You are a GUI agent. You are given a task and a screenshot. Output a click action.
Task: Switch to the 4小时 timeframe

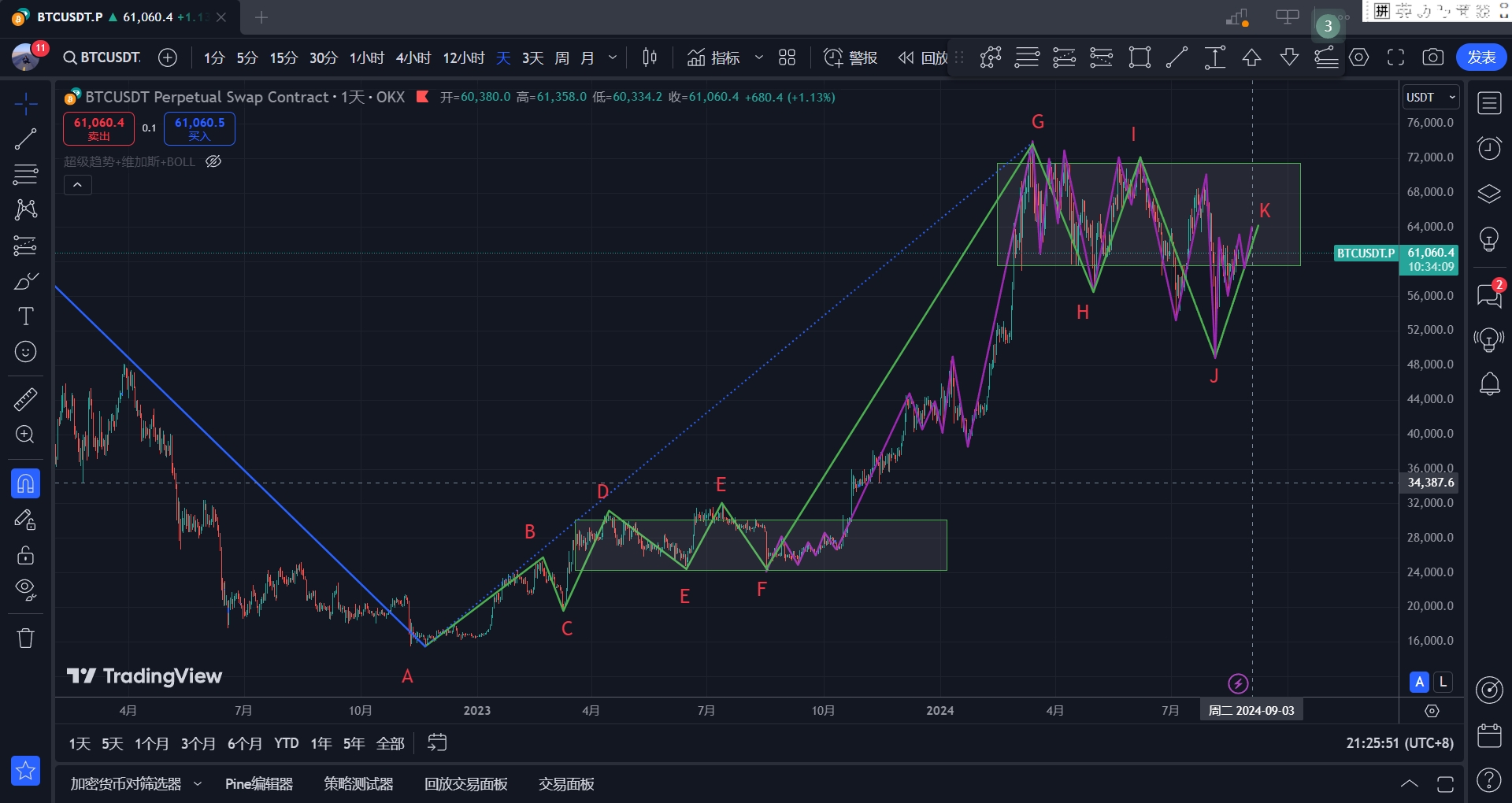point(413,58)
